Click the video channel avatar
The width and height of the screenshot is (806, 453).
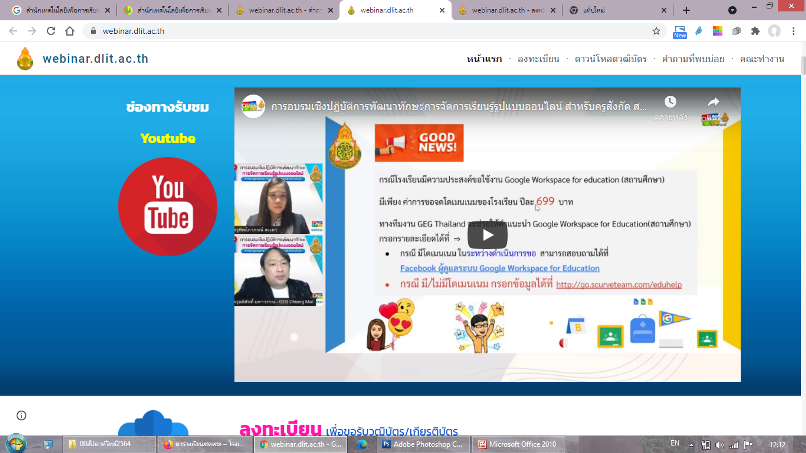[x=253, y=106]
